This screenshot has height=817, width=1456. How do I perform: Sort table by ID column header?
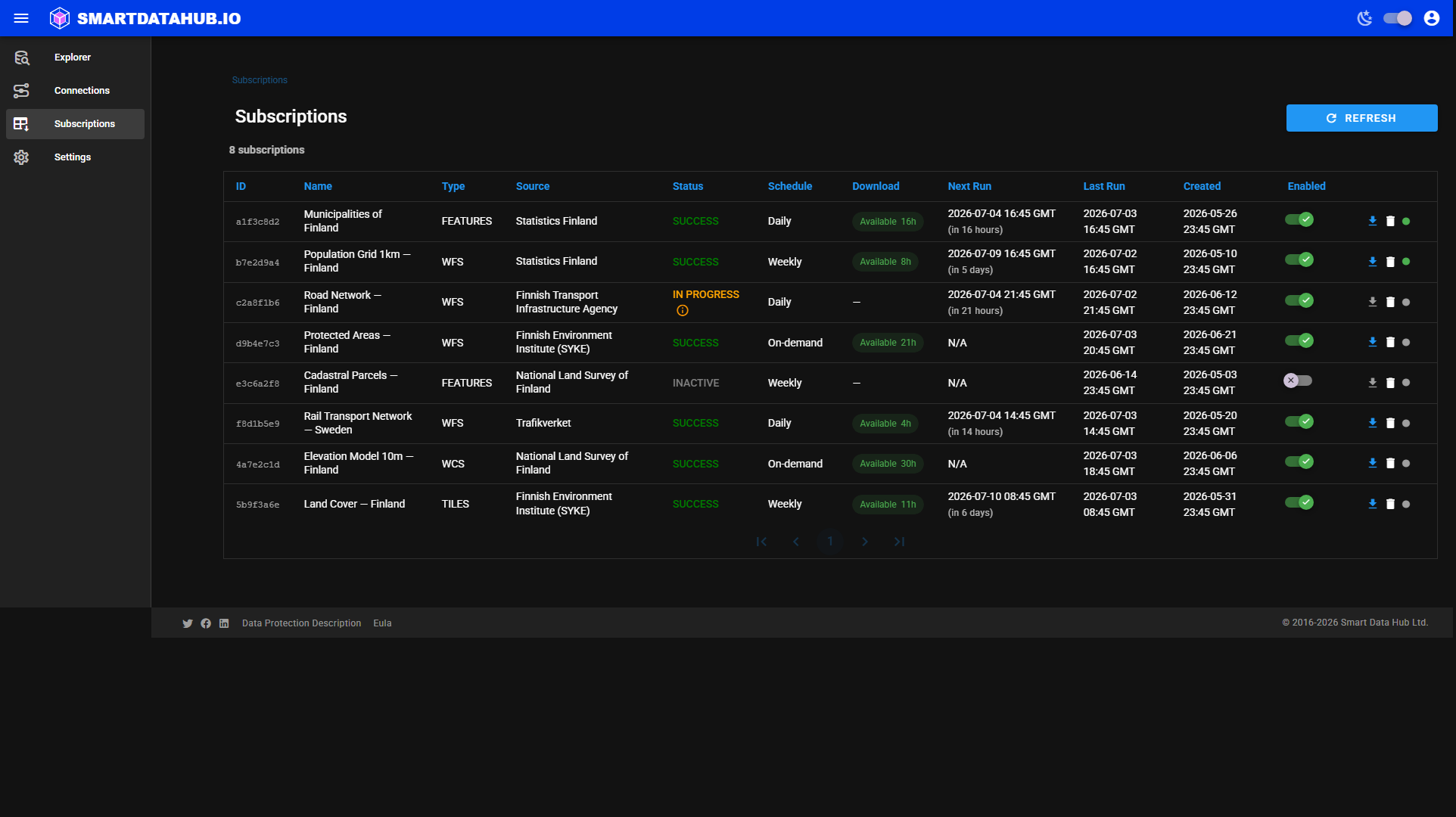coord(241,186)
